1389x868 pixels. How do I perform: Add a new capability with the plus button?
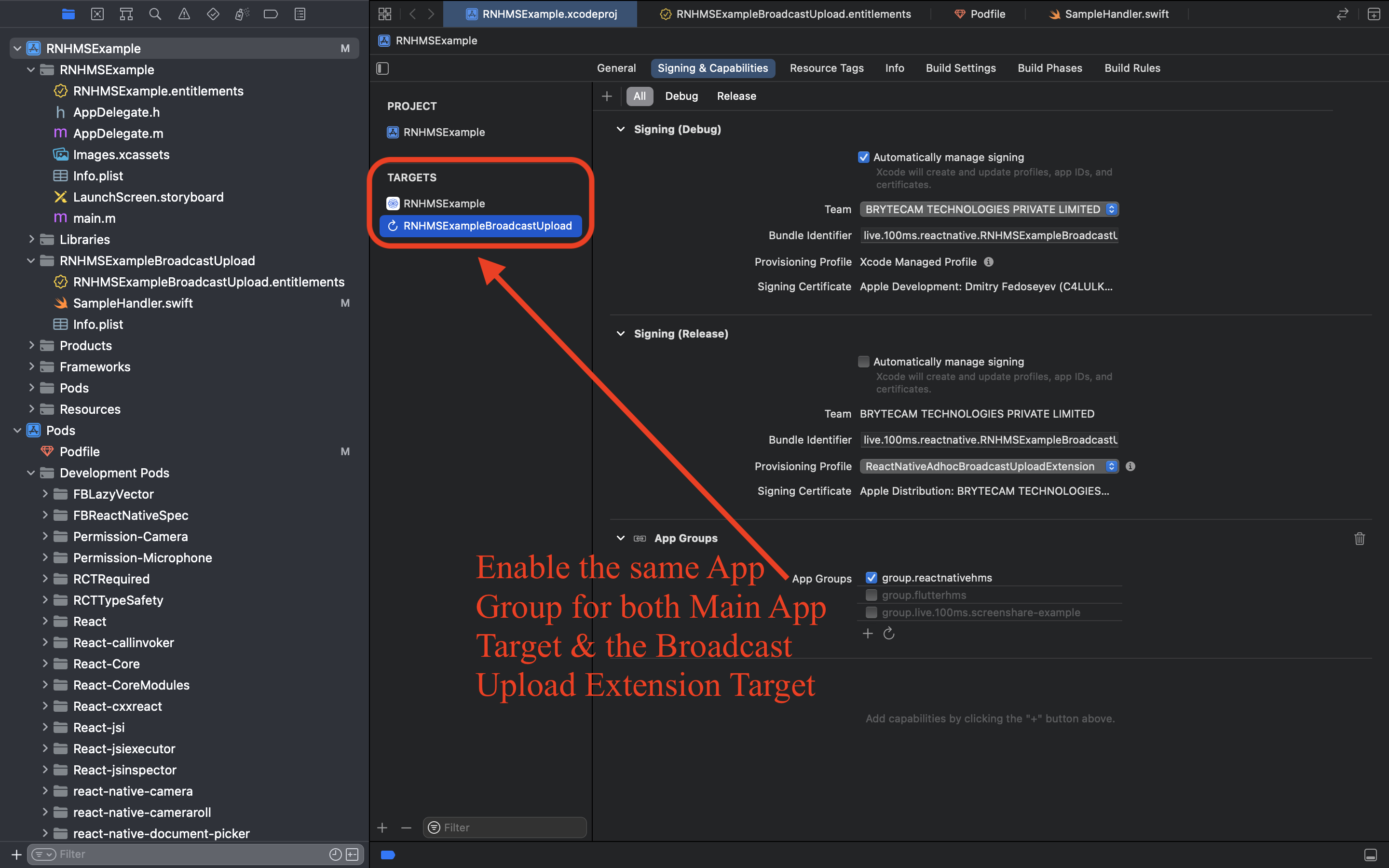[607, 96]
